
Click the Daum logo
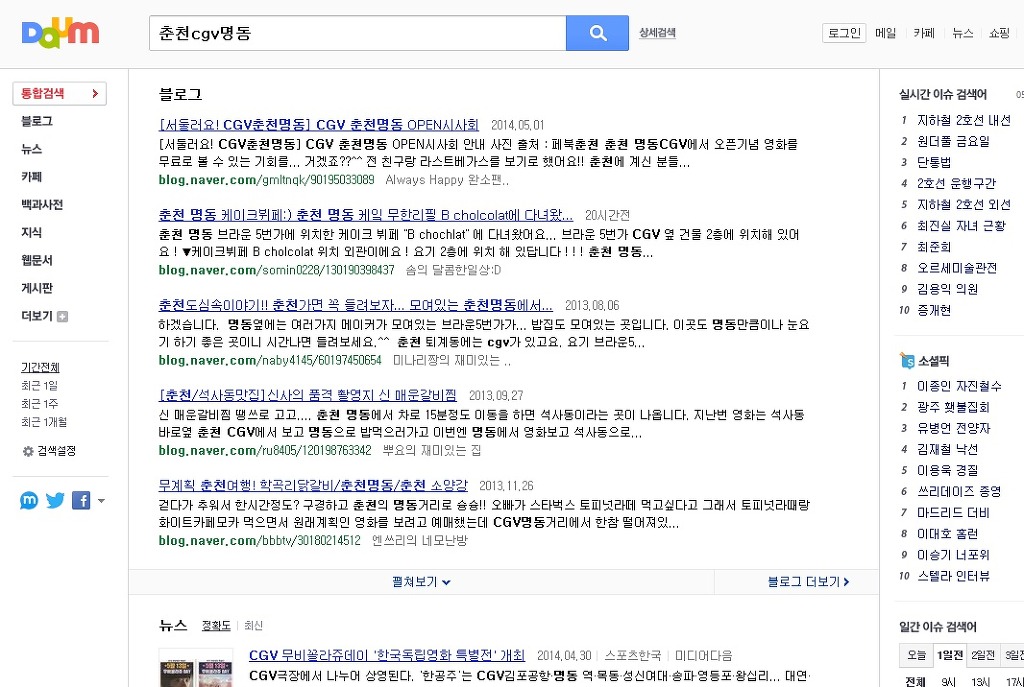[x=60, y=33]
